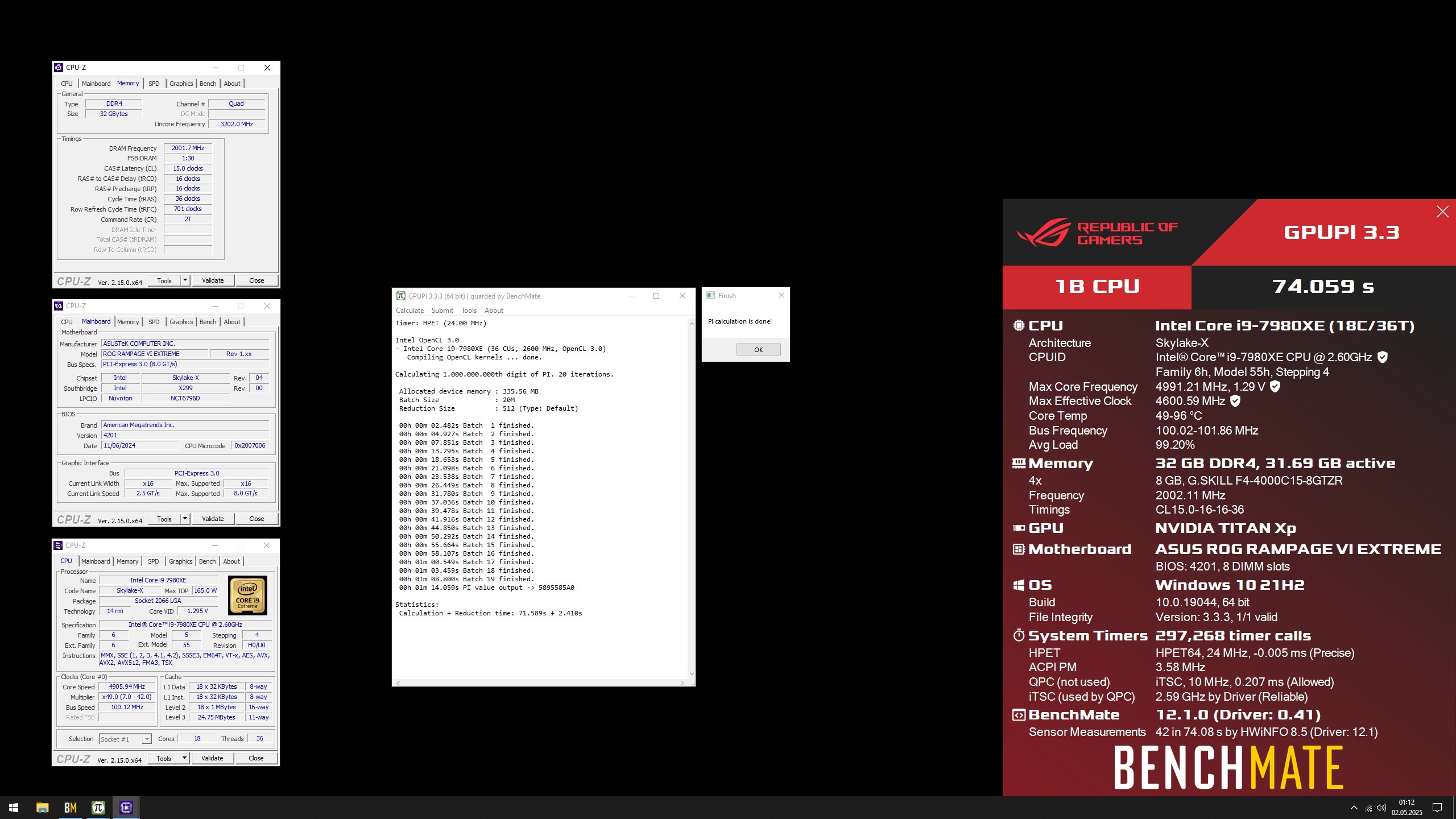Open File Explorer from the taskbar
This screenshot has width=1456, height=819.
click(42, 808)
